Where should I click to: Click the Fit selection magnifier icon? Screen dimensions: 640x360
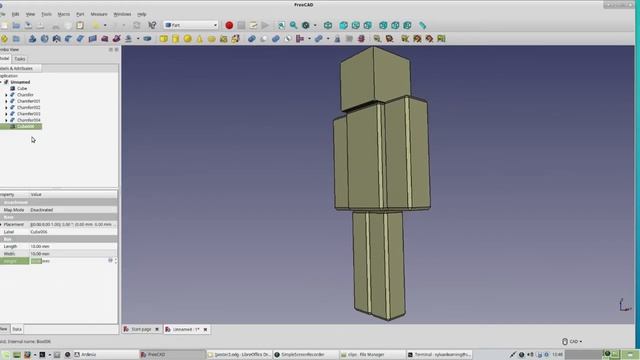click(x=293, y=25)
